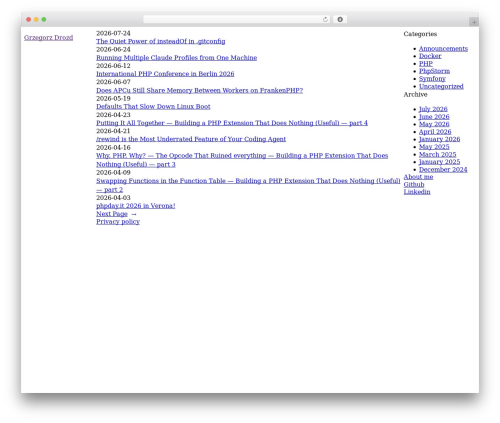Open the Privacy policy link
The image size is (500, 423).
click(118, 222)
